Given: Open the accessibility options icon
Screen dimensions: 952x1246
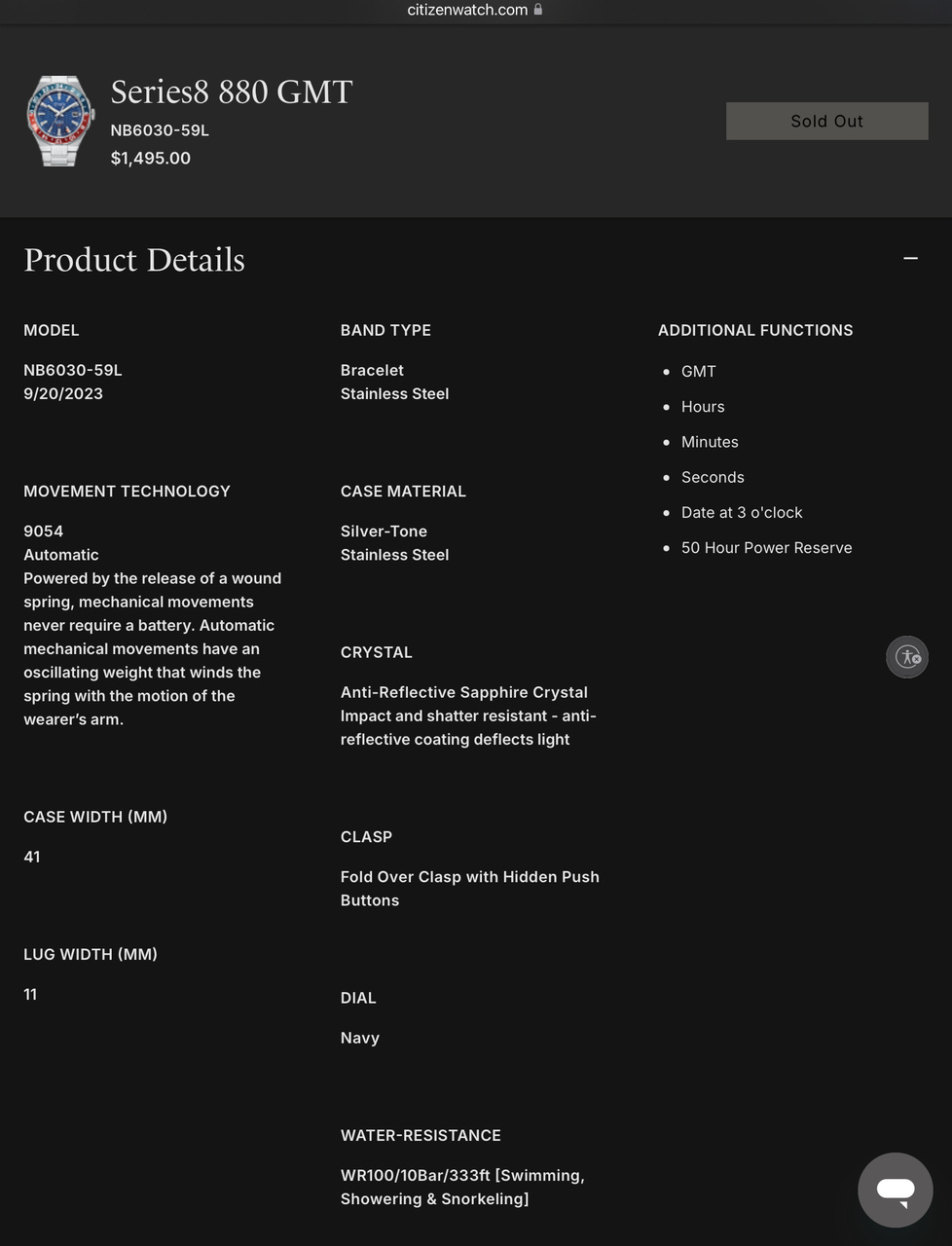Looking at the screenshot, I should [x=907, y=657].
